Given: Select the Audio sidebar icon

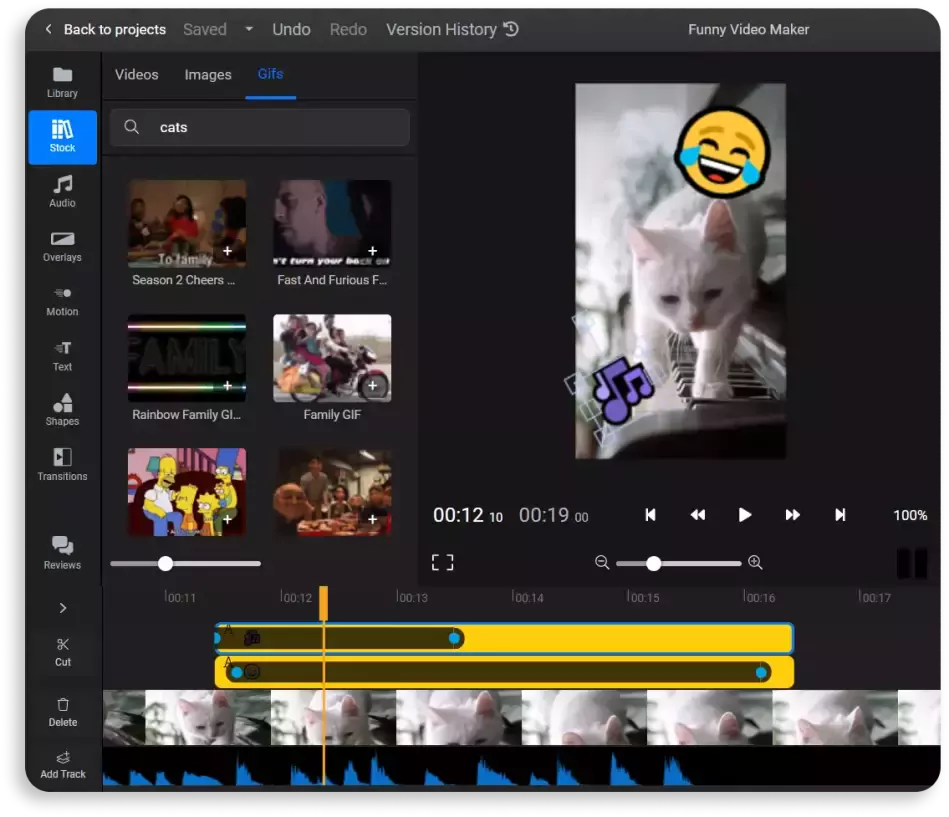Looking at the screenshot, I should point(62,191).
